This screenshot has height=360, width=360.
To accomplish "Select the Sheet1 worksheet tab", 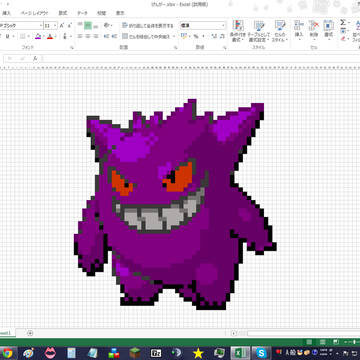I will pos(6,333).
